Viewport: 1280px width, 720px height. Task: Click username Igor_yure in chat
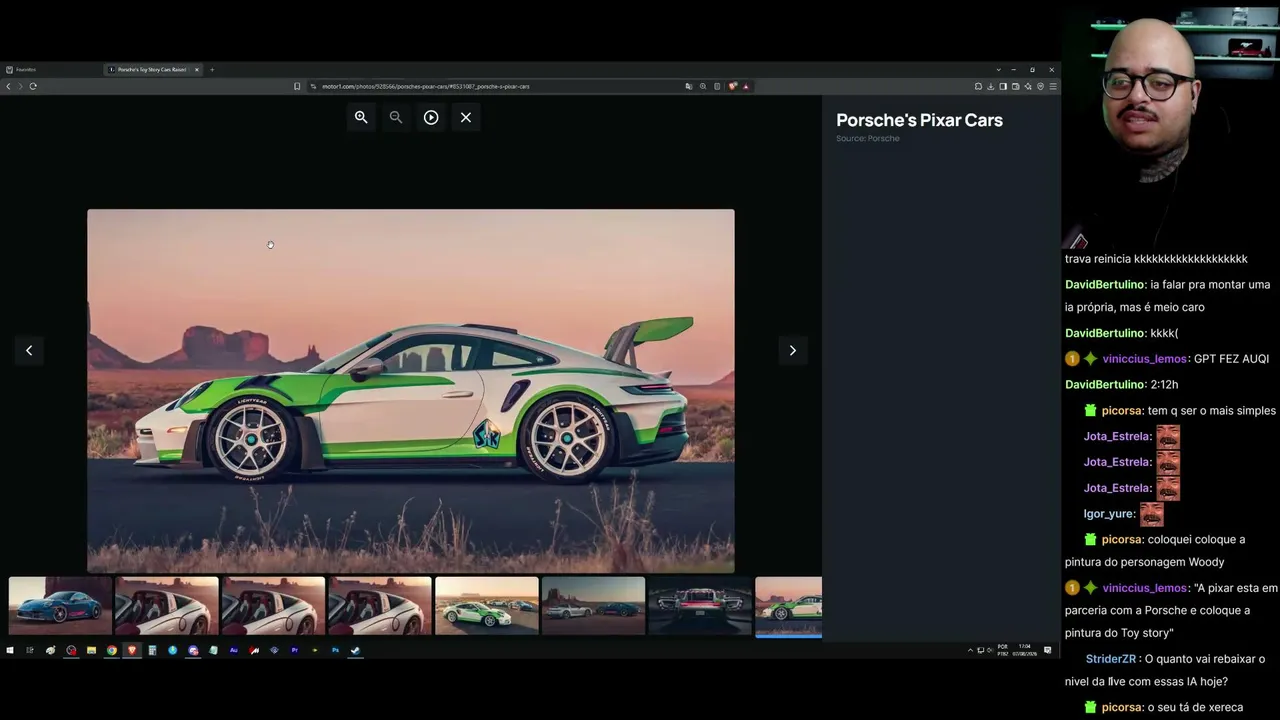[x=1109, y=514]
